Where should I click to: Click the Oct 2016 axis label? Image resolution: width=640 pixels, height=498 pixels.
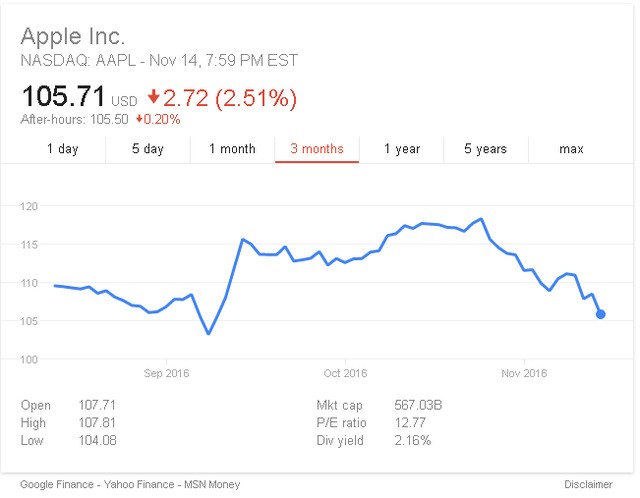tap(346, 374)
